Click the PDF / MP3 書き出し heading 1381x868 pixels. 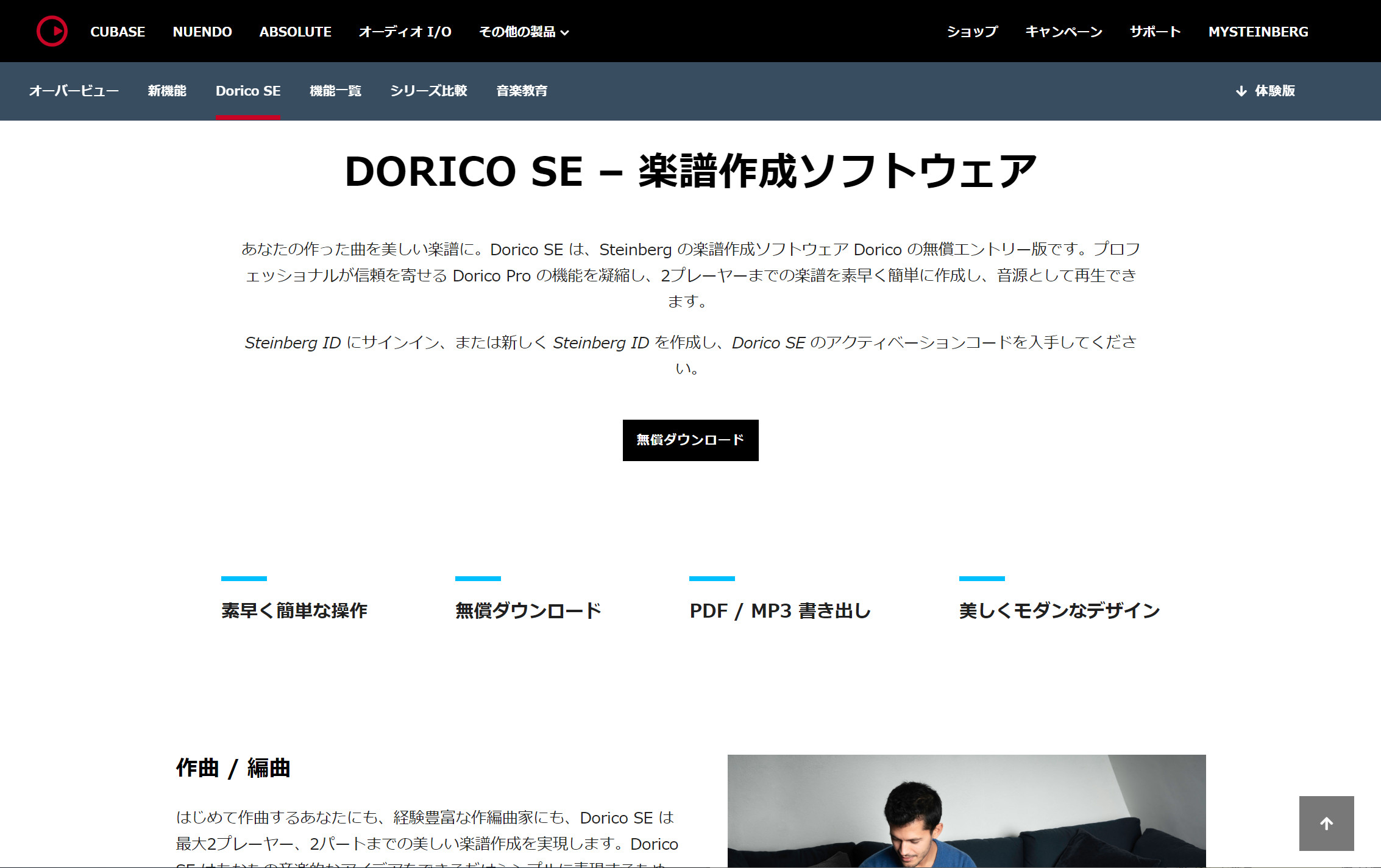(780, 610)
